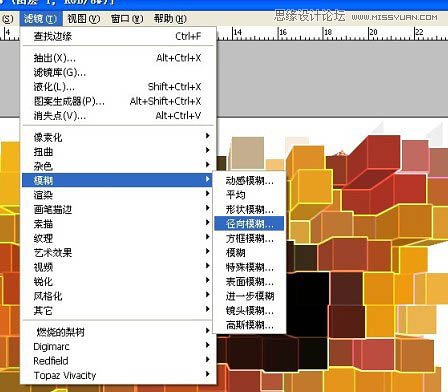The height and width of the screenshot is (392, 448).
Task: Open 消失点(V)... vanishing point
Action: coord(118,116)
